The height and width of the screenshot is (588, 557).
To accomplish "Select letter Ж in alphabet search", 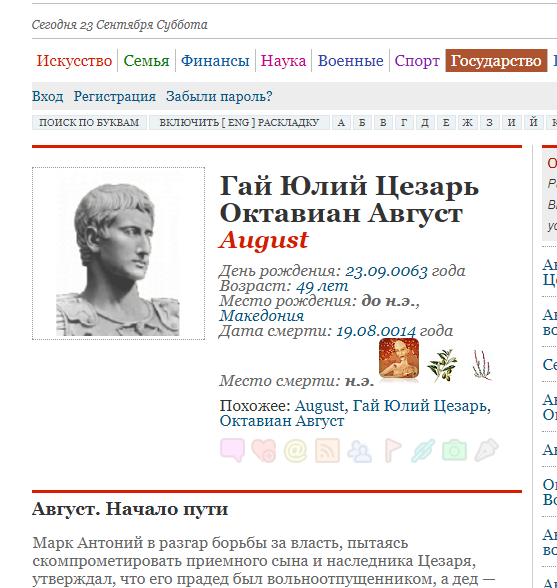I will pos(467,123).
